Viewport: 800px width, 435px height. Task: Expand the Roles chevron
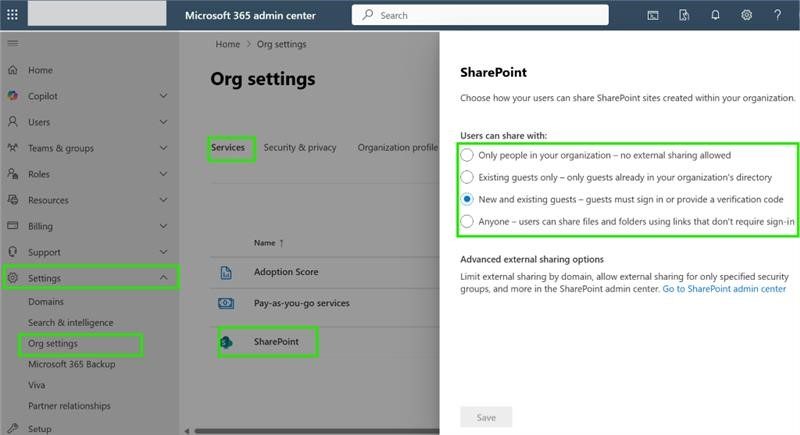163,173
